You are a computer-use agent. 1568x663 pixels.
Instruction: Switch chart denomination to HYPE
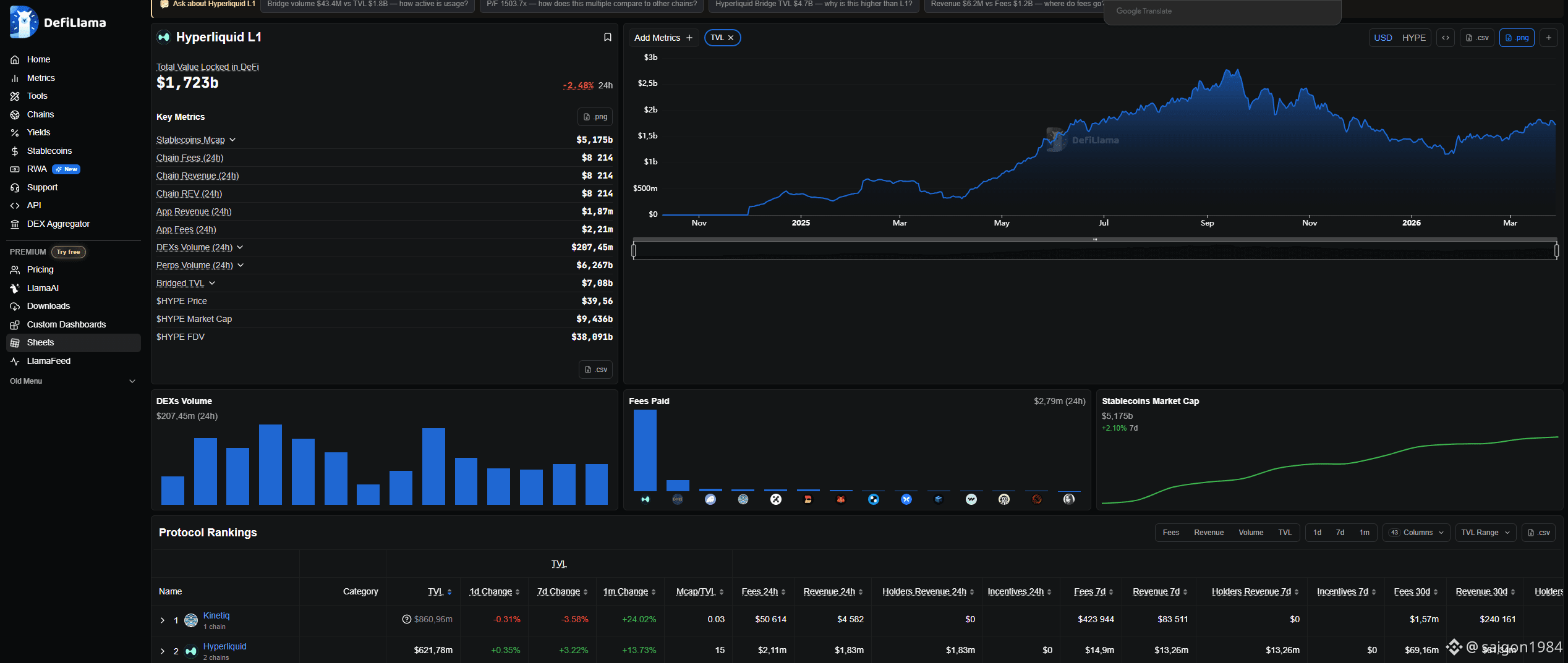(1413, 38)
